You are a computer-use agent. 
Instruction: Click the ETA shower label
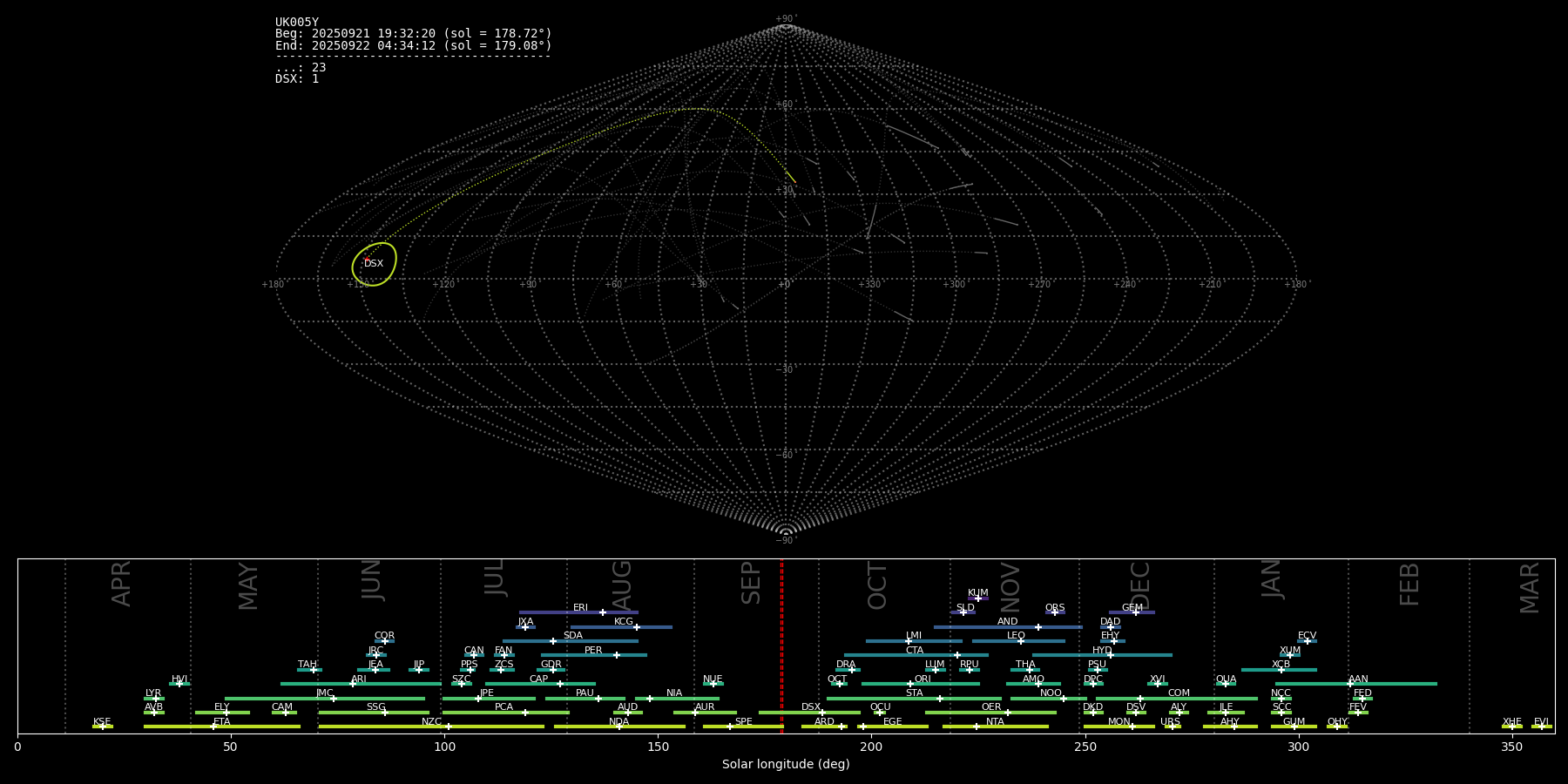point(222,721)
